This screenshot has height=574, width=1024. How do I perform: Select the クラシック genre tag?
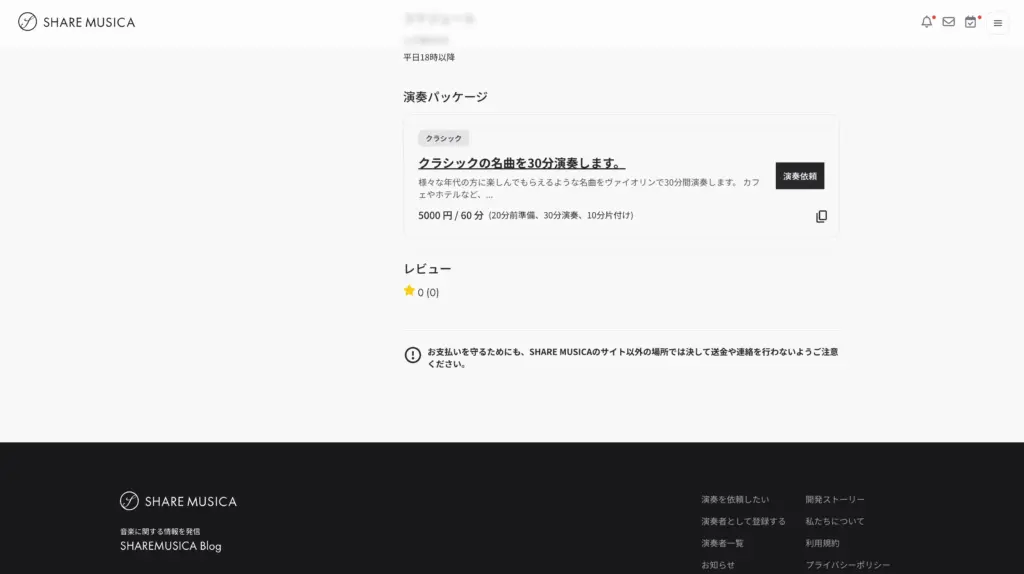[443, 139]
